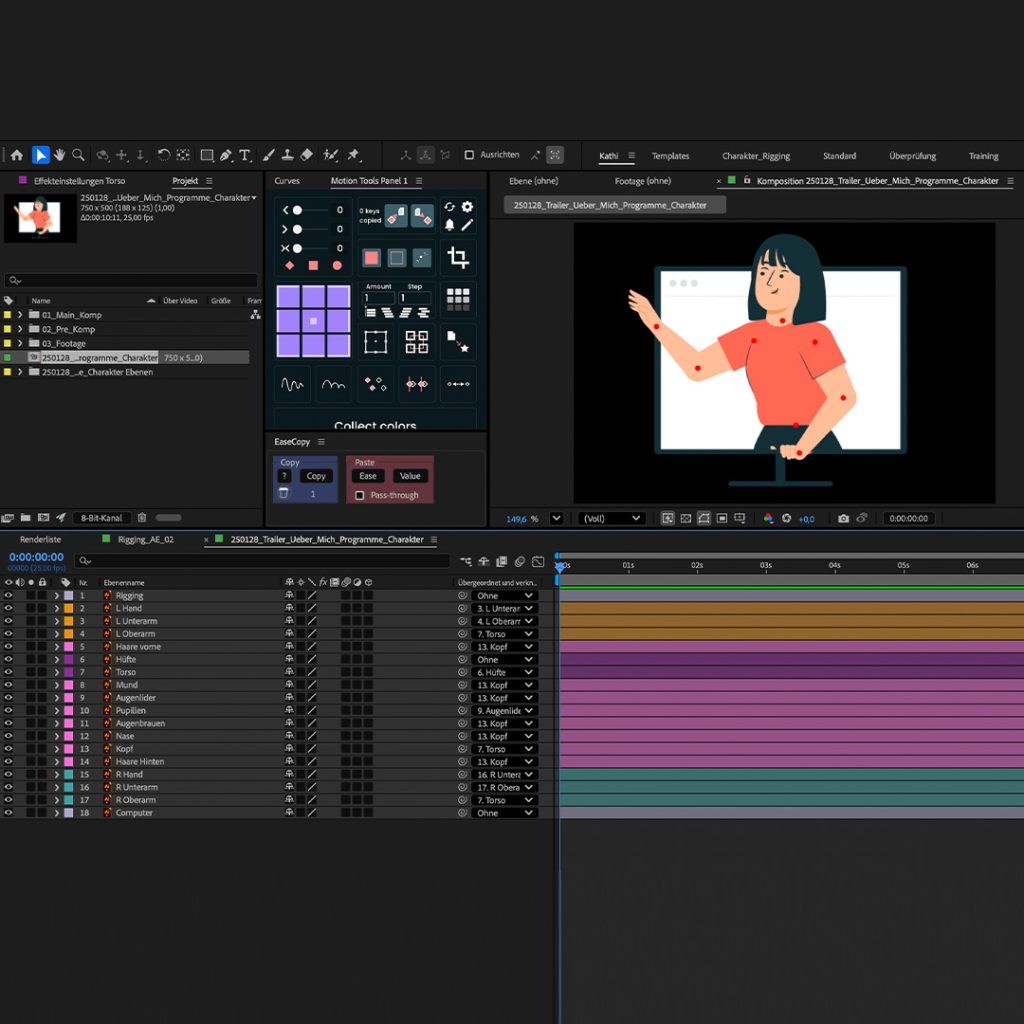Image resolution: width=1024 pixels, height=1024 pixels.
Task: Pick the Pen tool
Action: tap(226, 155)
